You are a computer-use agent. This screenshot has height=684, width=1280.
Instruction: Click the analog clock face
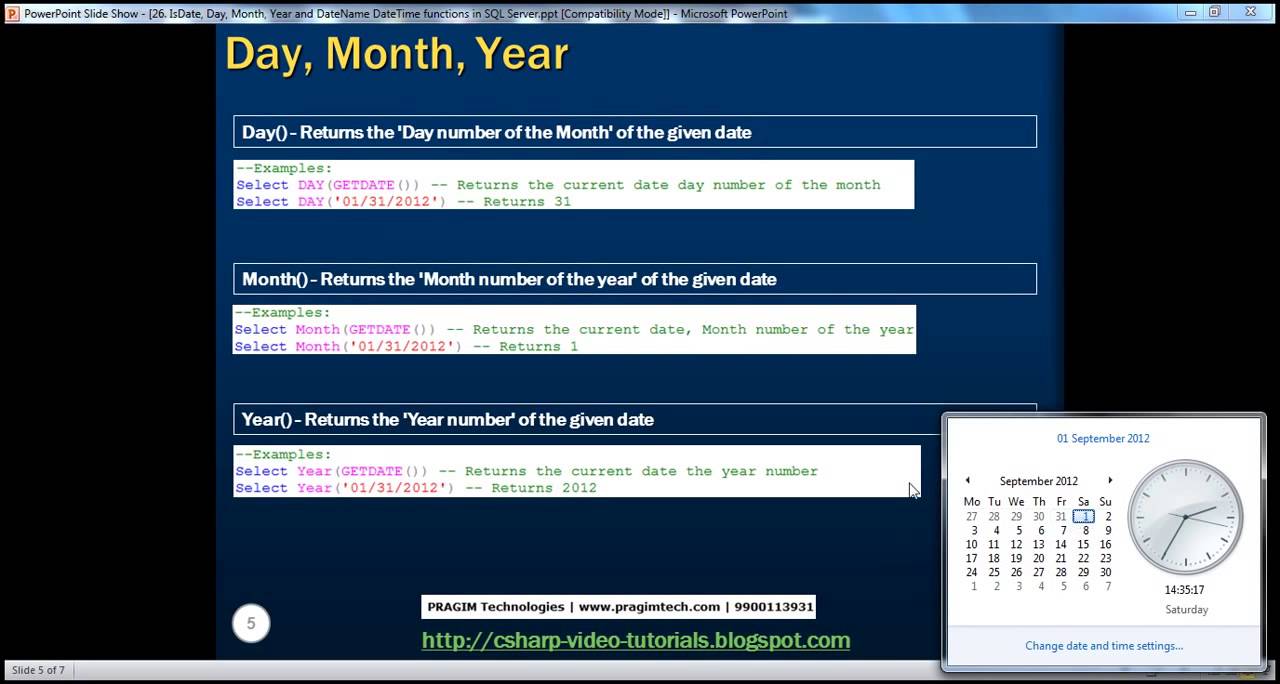pos(1185,517)
